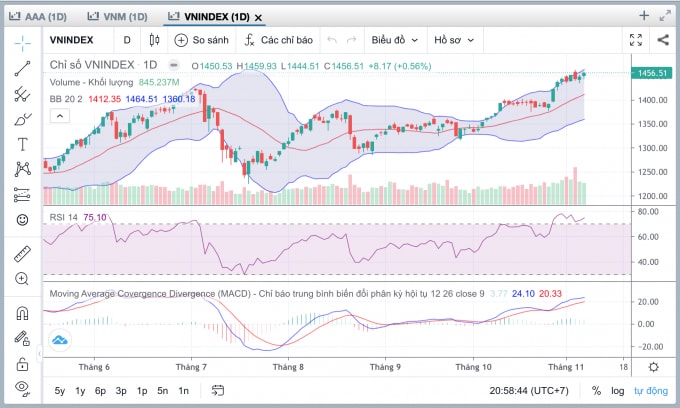Select the MACD indicator label
680x408 pixels.
(x=267, y=294)
